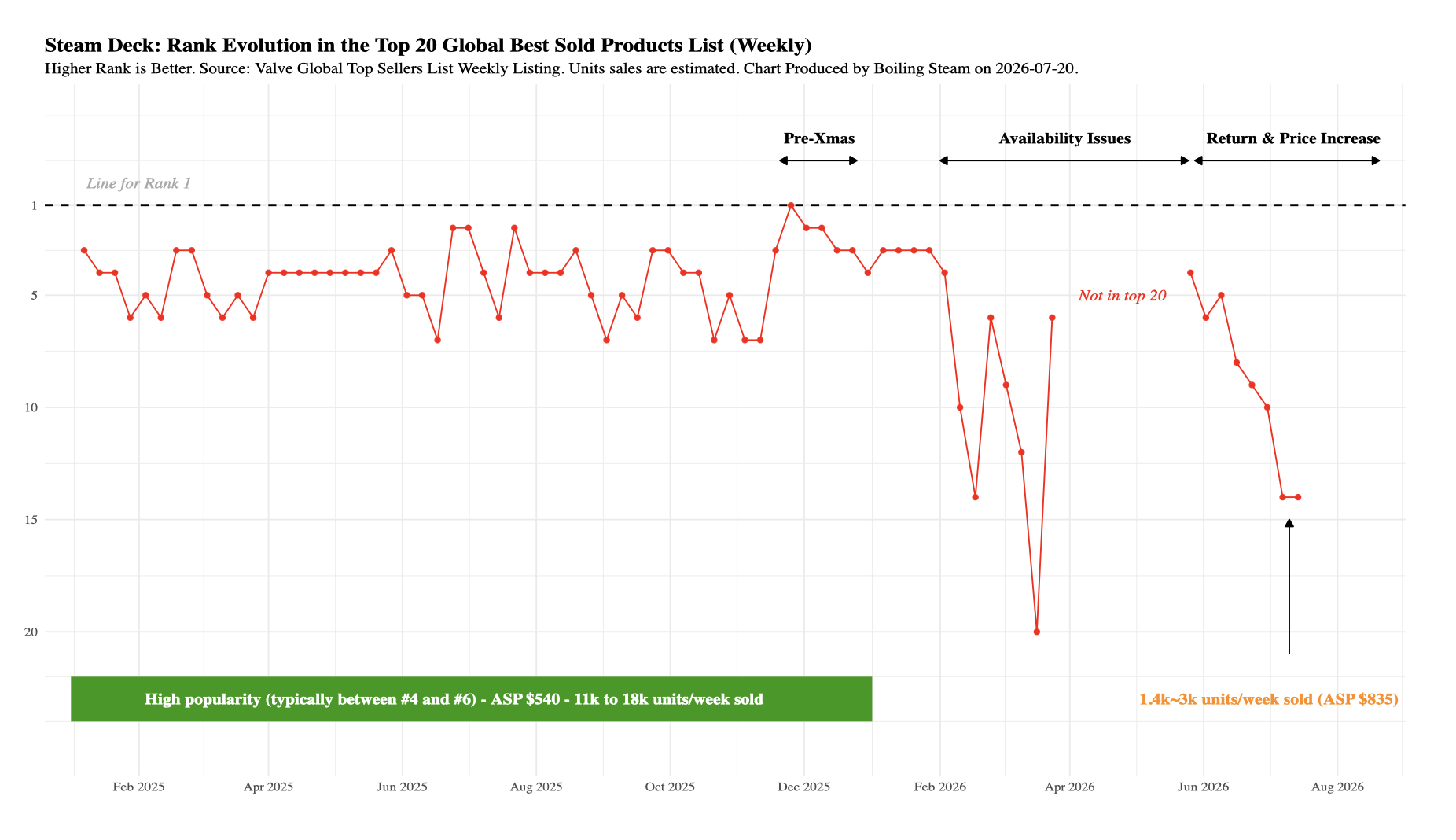Click the Availability Issues label
Screen dimensions: 1456x840
[1064, 138]
